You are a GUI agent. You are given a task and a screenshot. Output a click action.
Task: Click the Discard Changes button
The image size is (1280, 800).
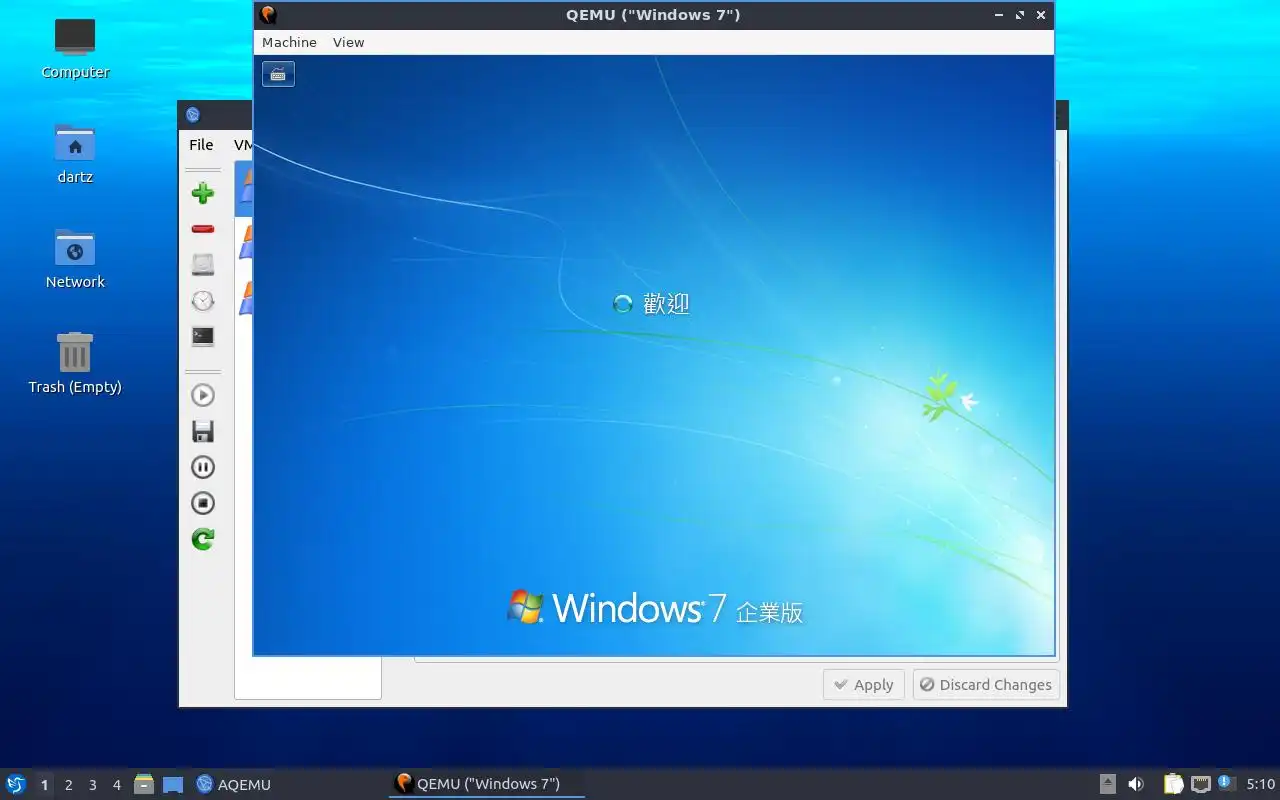tap(986, 685)
